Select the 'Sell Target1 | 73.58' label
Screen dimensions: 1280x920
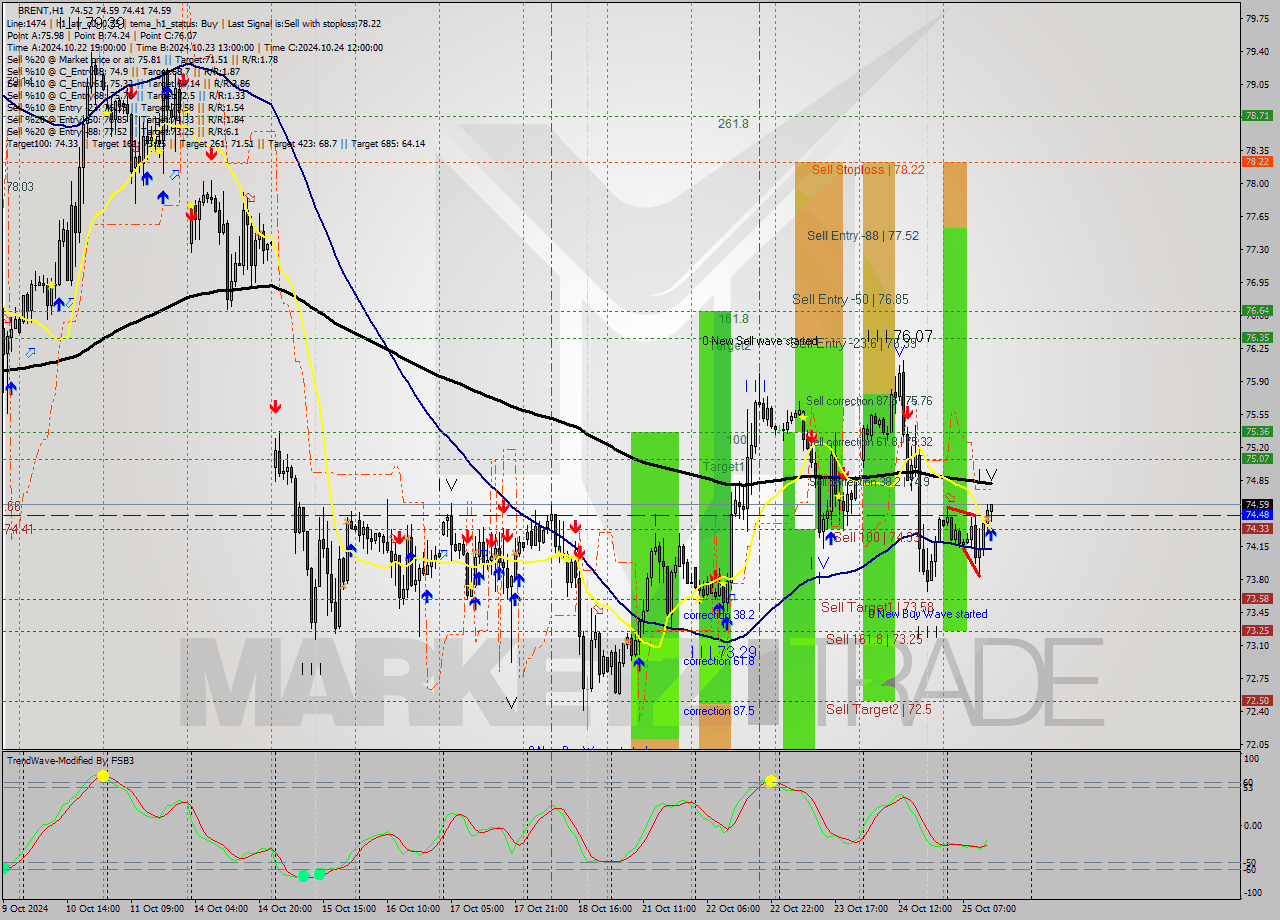coord(877,607)
